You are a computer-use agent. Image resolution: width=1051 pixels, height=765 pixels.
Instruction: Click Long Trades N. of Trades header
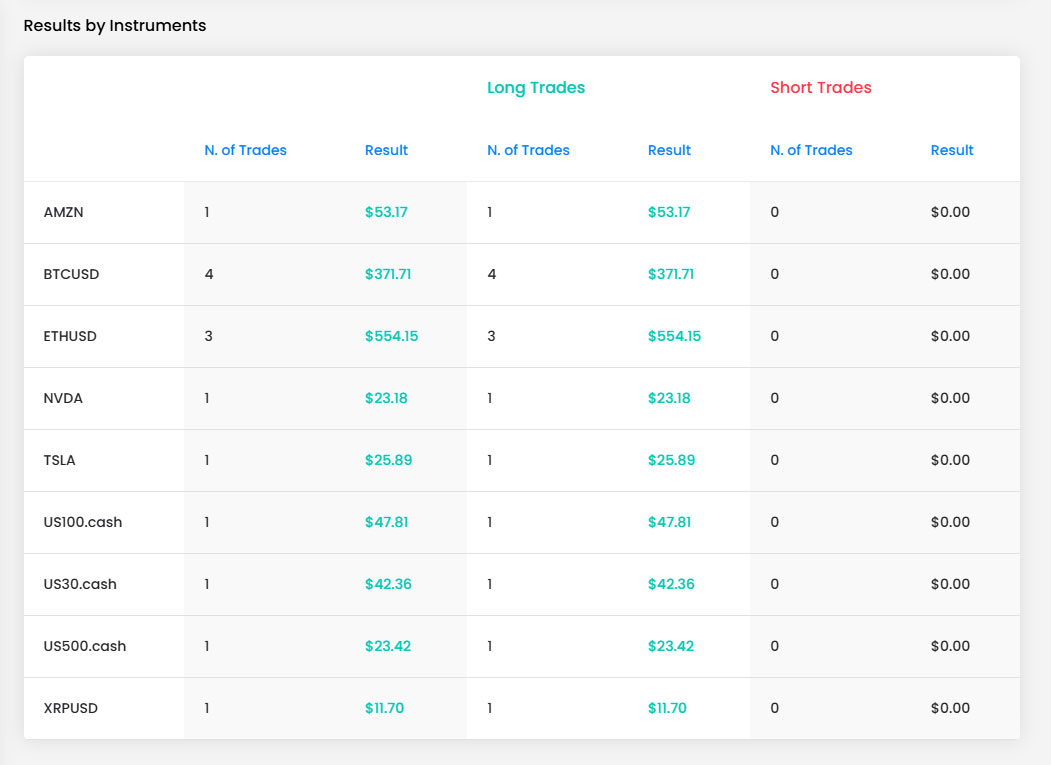pyautogui.click(x=528, y=150)
